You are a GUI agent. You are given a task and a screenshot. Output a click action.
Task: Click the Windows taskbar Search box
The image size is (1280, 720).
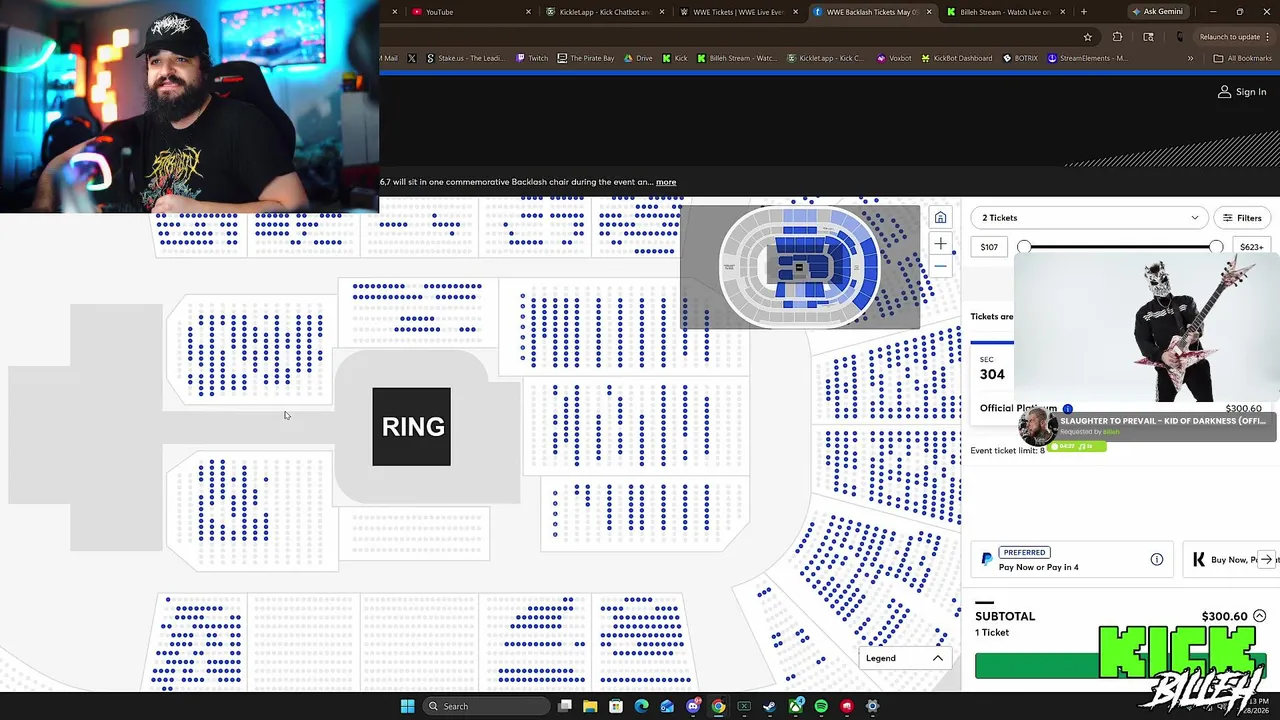click(x=485, y=706)
